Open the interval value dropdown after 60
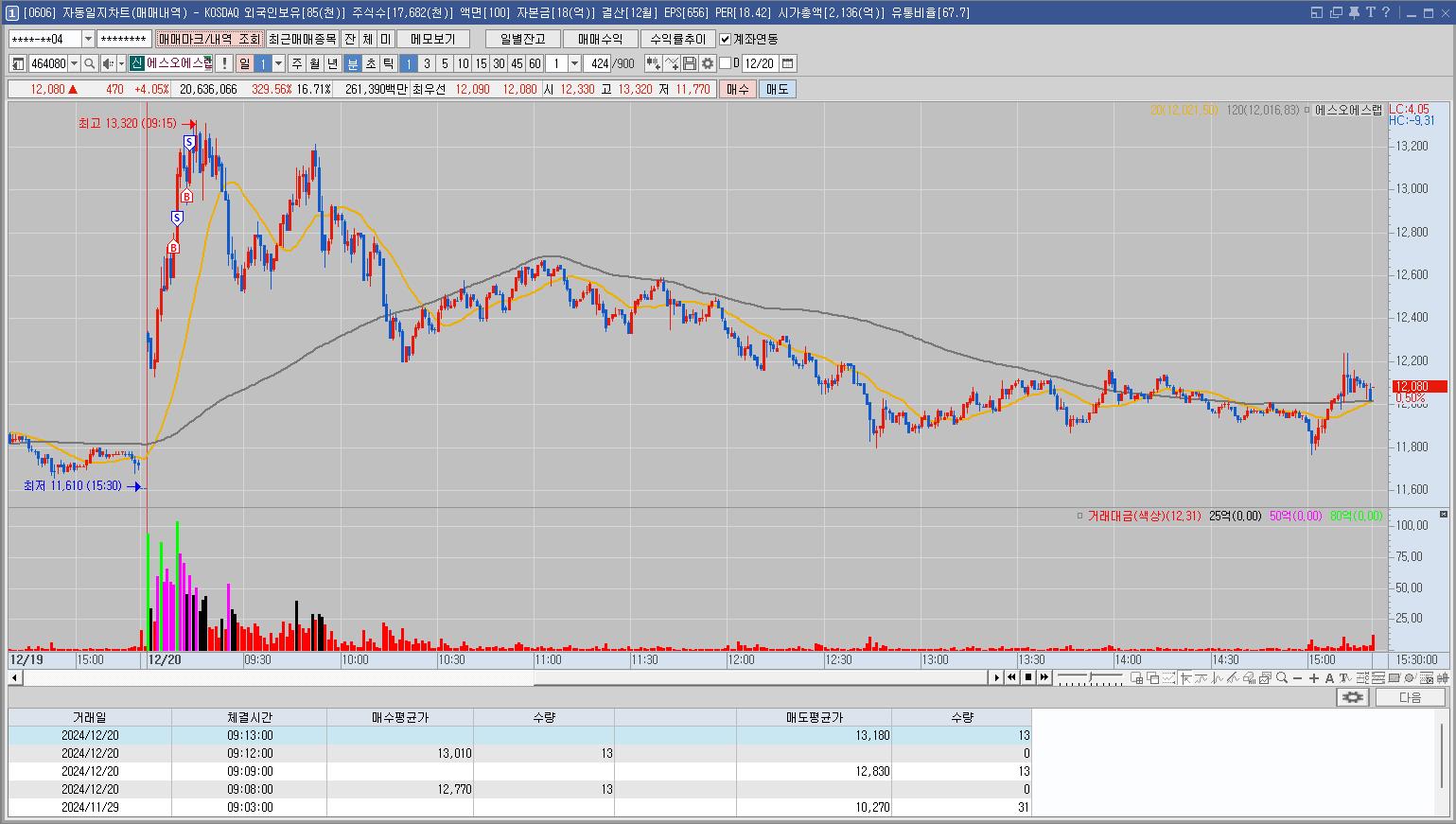Viewport: 1456px width, 824px height. (574, 63)
